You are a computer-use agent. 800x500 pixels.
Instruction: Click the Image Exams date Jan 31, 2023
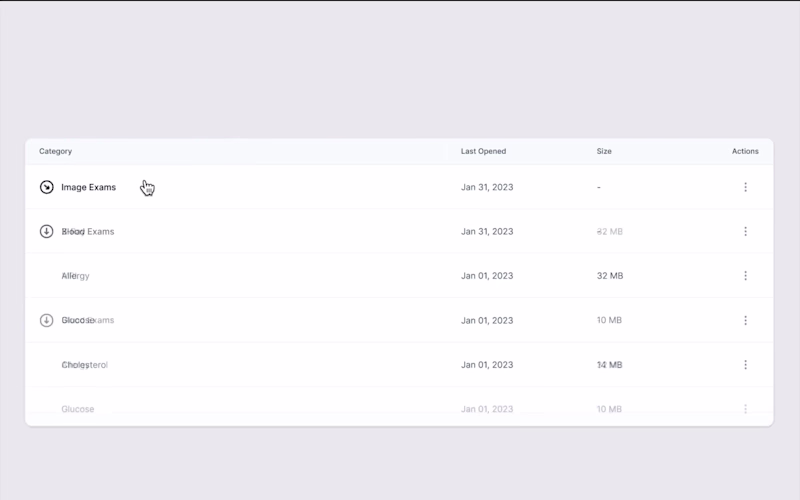[487, 187]
